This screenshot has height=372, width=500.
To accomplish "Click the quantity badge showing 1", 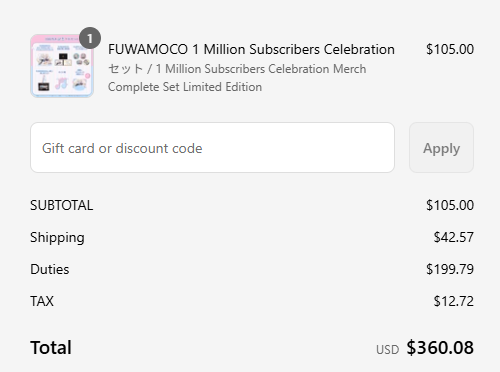I will (90, 38).
